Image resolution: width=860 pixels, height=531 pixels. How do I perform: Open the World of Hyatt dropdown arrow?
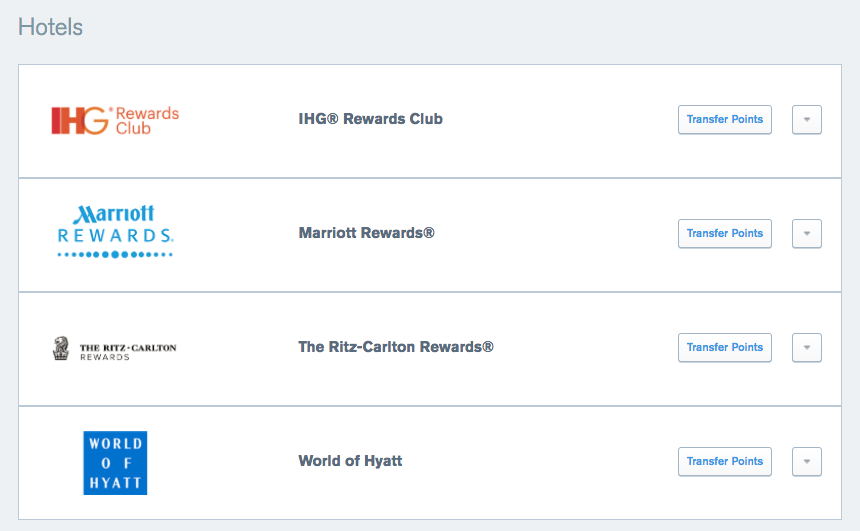(807, 462)
